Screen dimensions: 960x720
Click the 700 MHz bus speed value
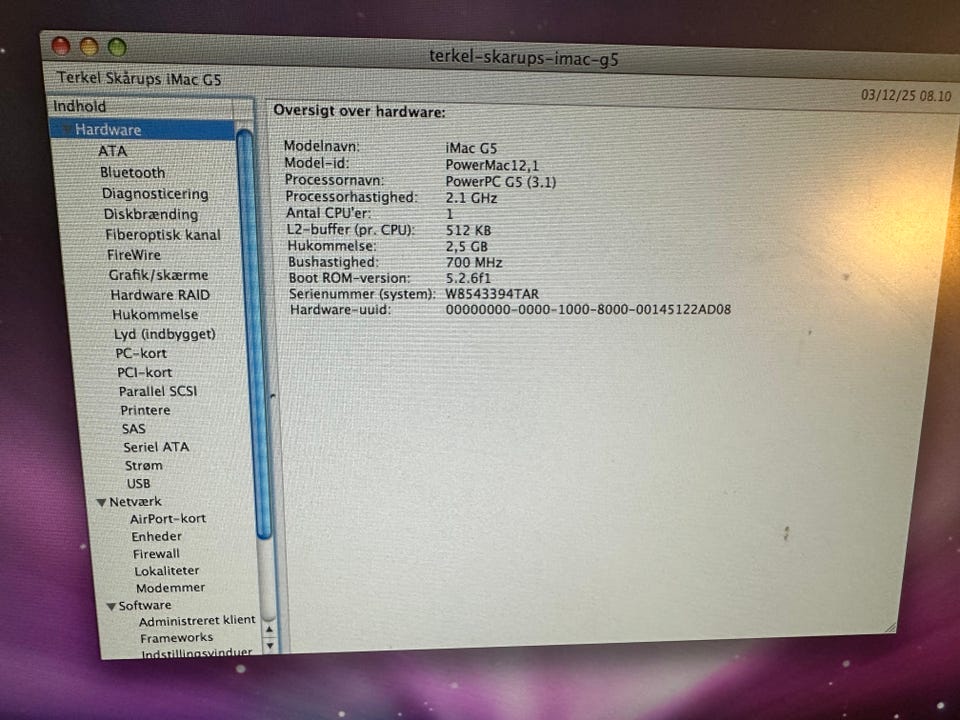[x=474, y=263]
